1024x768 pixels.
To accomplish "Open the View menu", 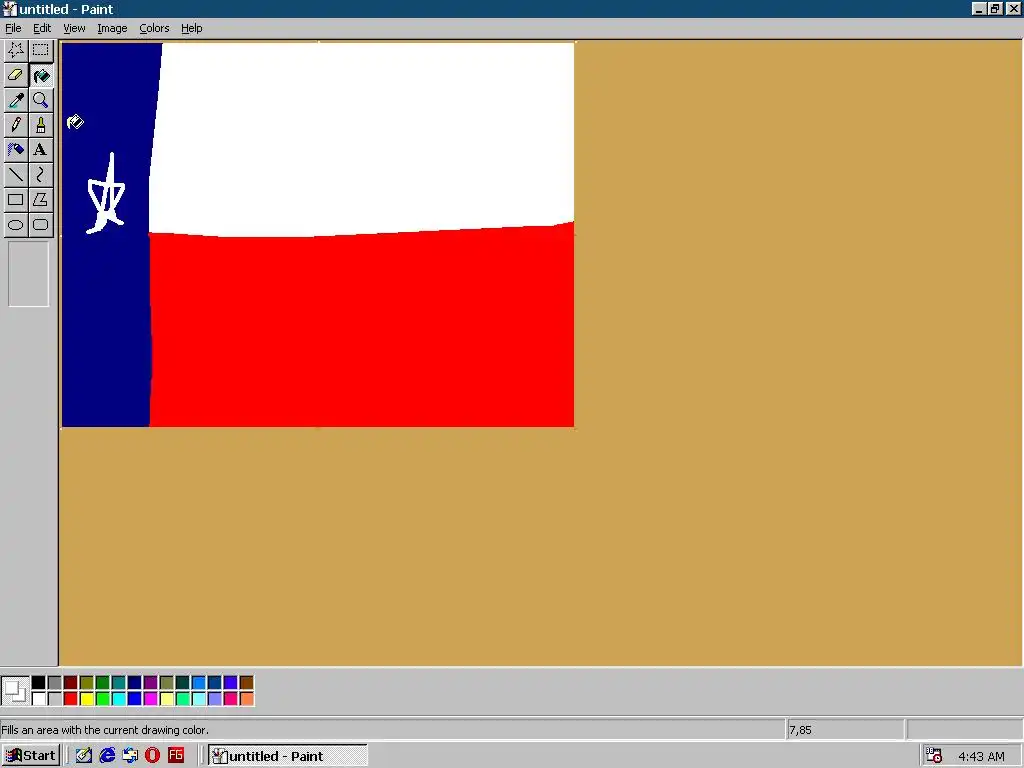I will click(x=74, y=28).
